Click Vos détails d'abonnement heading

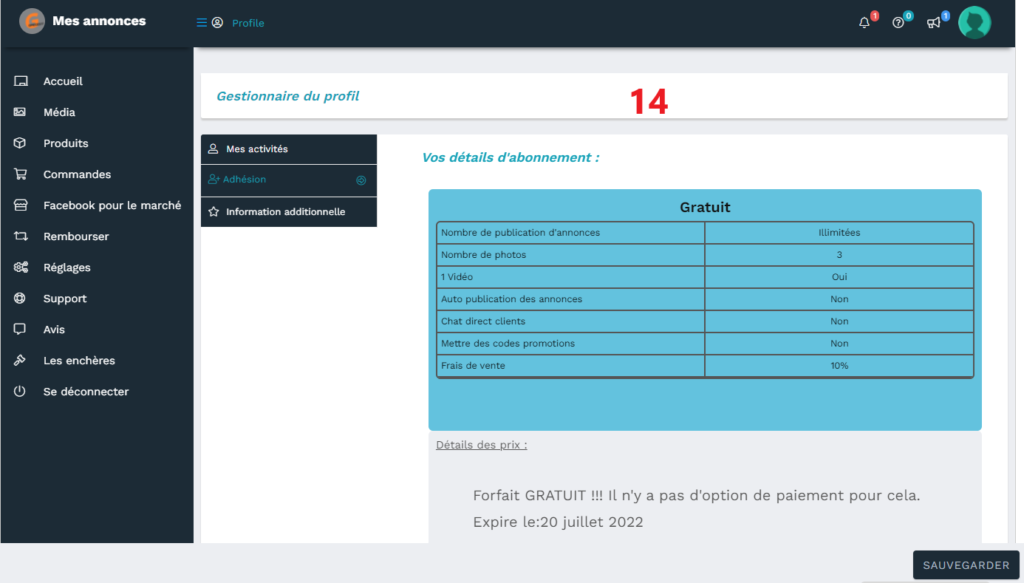pyautogui.click(x=510, y=157)
